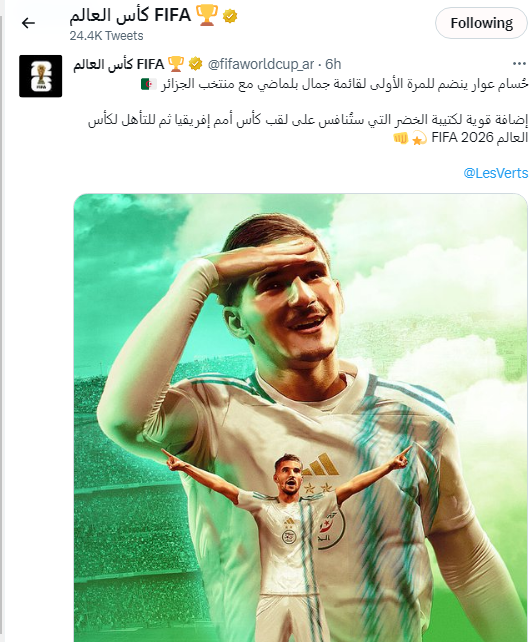Open the tweet author's display name link
532x642 pixels.
pos(119,64)
